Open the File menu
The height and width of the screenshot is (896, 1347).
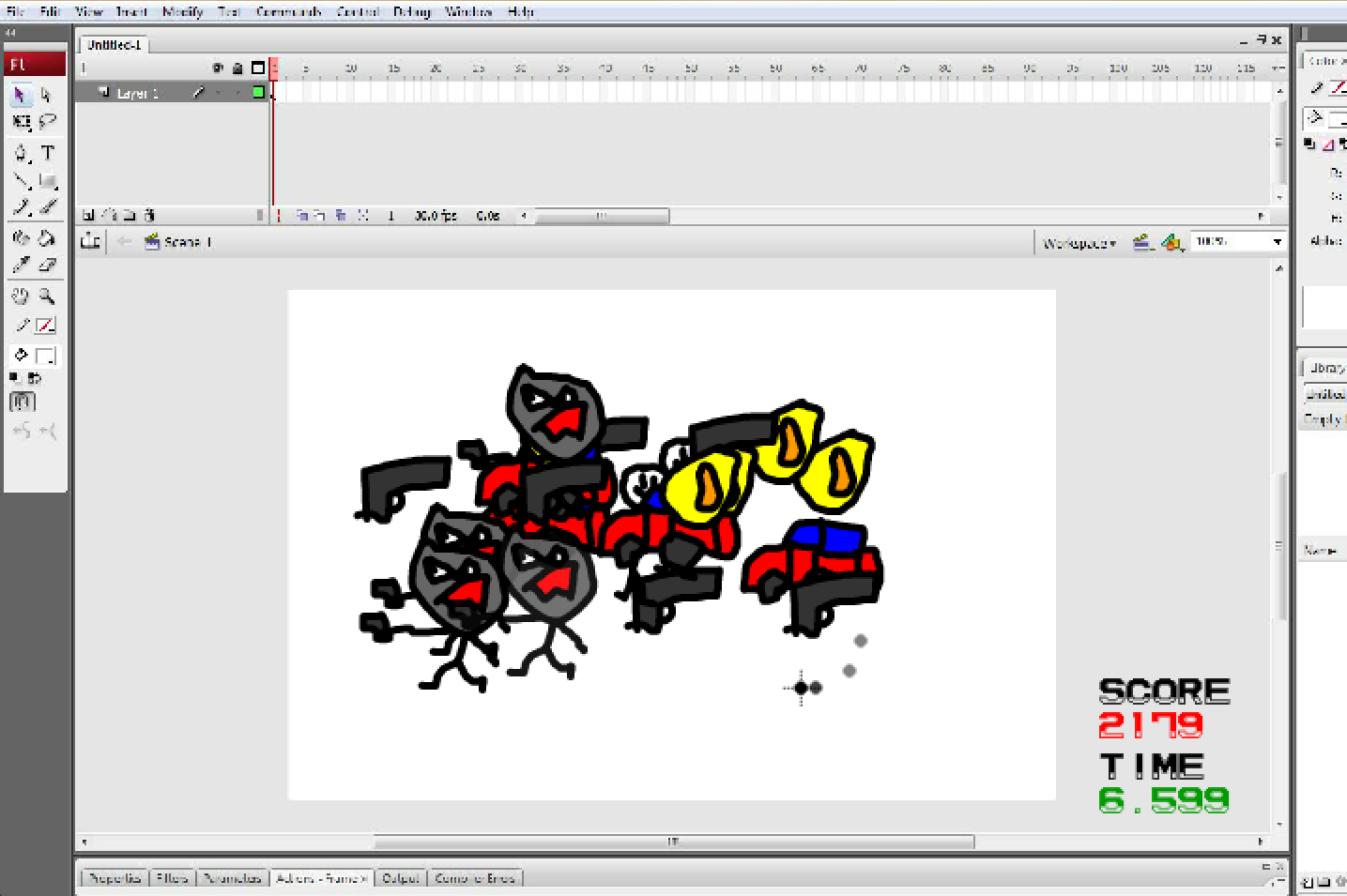point(16,12)
